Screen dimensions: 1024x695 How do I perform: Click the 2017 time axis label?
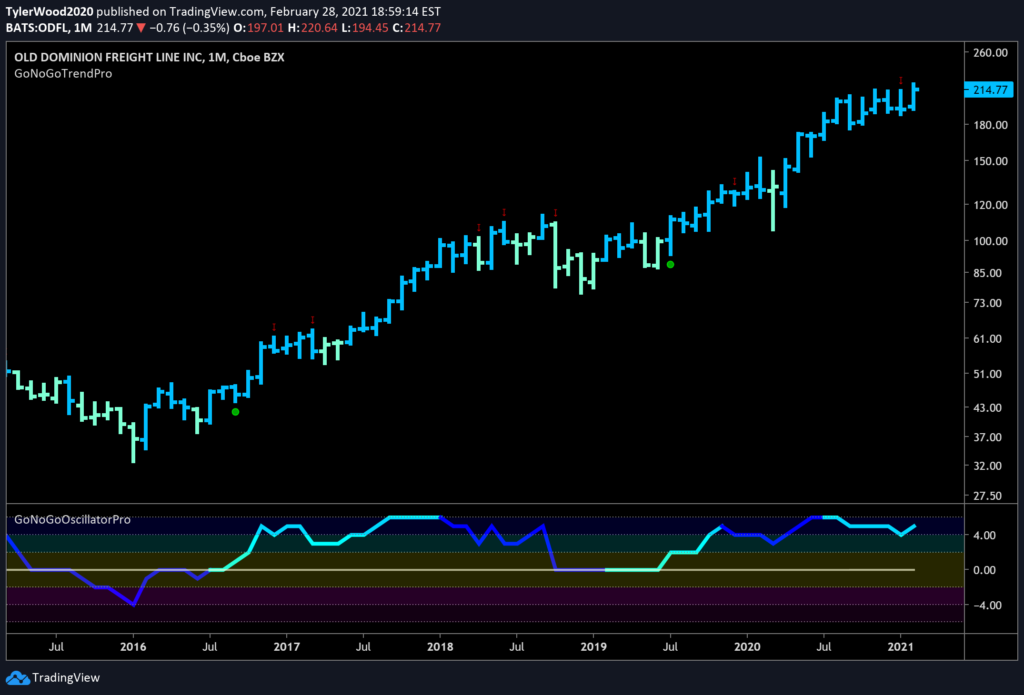tap(287, 647)
